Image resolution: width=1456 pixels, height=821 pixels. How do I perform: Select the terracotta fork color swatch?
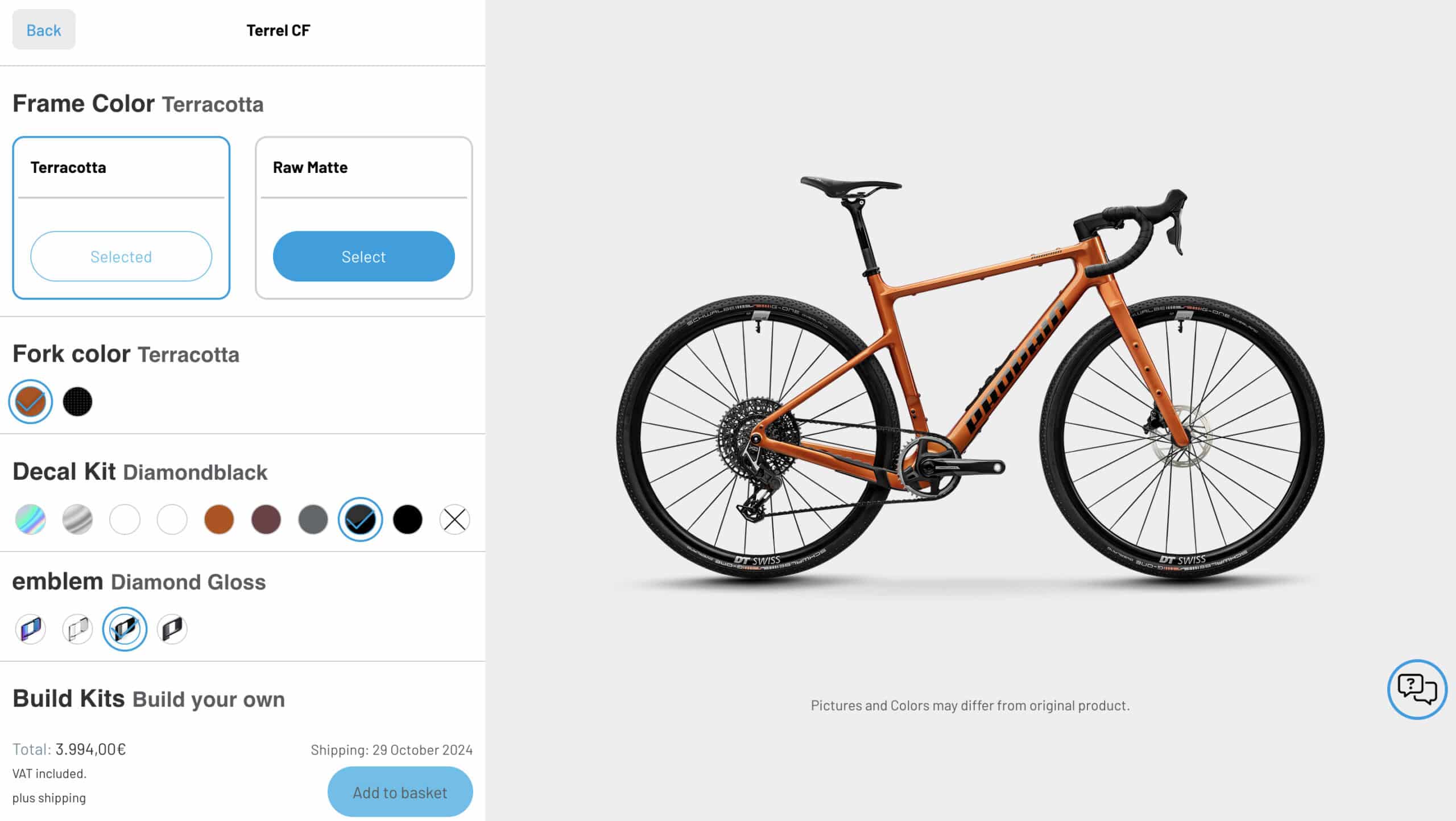tap(31, 402)
